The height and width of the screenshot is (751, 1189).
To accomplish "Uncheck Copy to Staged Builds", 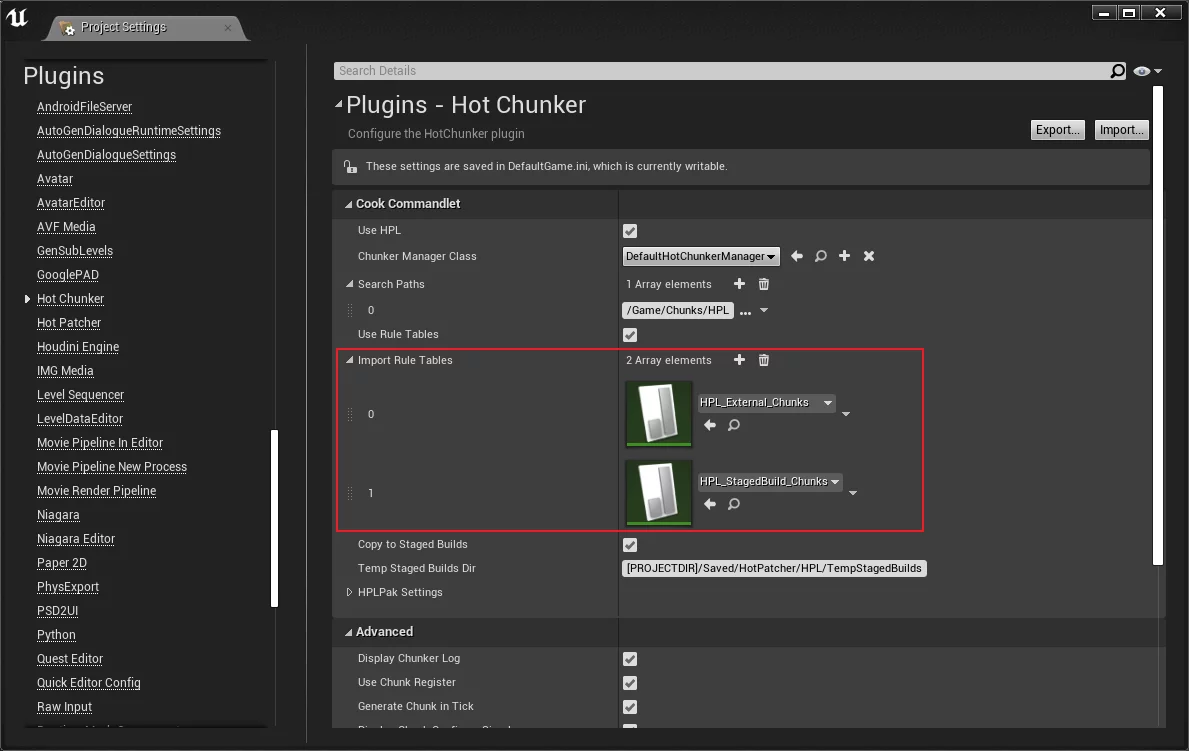I will coord(630,545).
